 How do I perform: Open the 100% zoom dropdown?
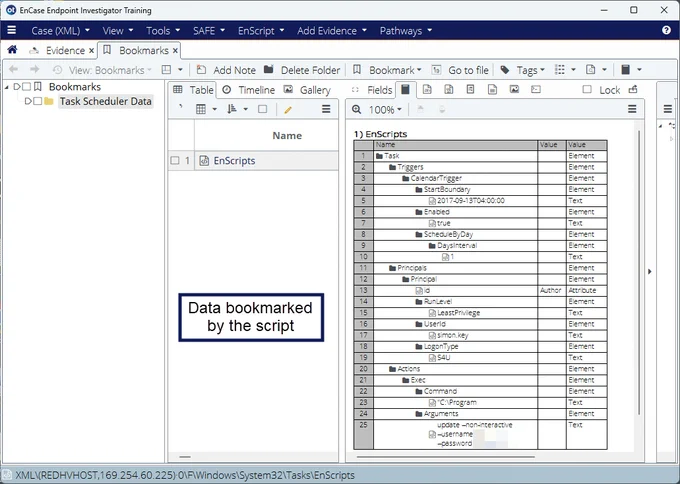tap(385, 110)
